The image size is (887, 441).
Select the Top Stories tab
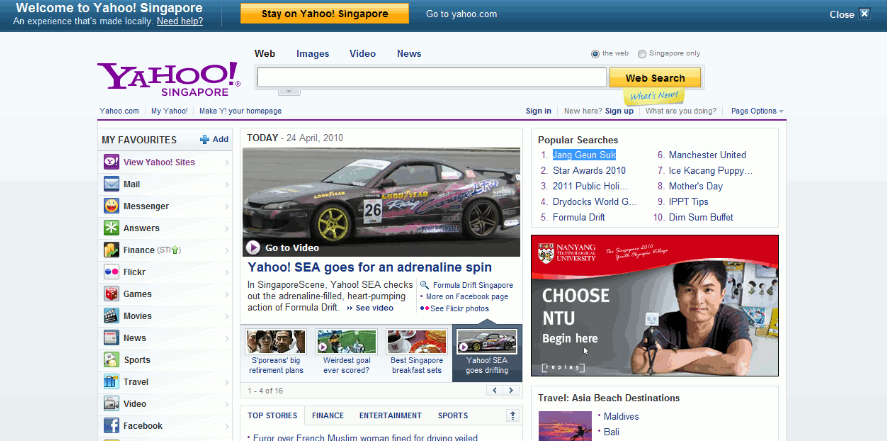[x=272, y=416]
